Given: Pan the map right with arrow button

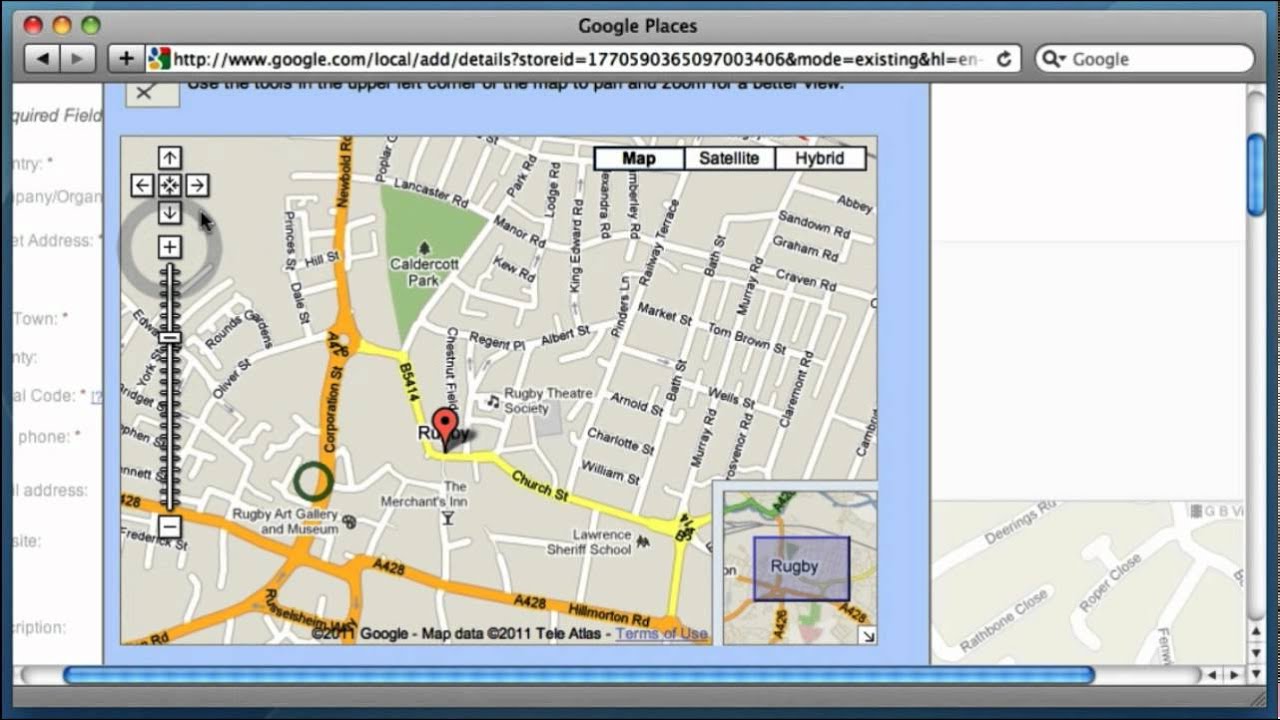Looking at the screenshot, I should (197, 185).
